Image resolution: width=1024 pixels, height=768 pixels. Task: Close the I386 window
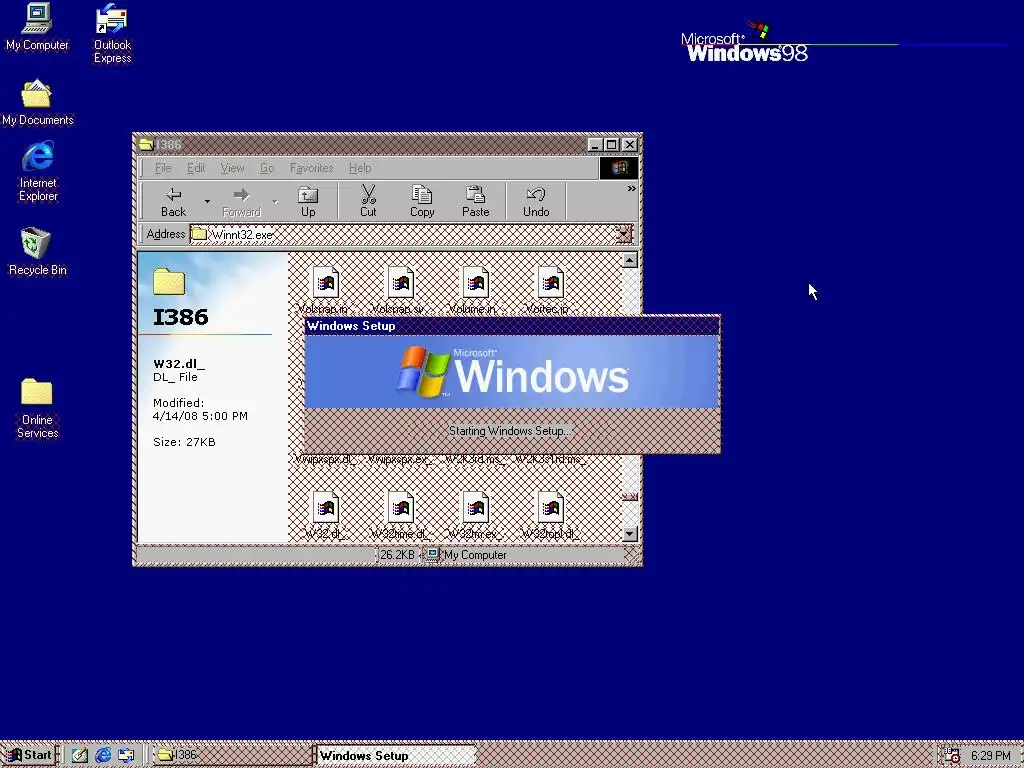(x=630, y=144)
